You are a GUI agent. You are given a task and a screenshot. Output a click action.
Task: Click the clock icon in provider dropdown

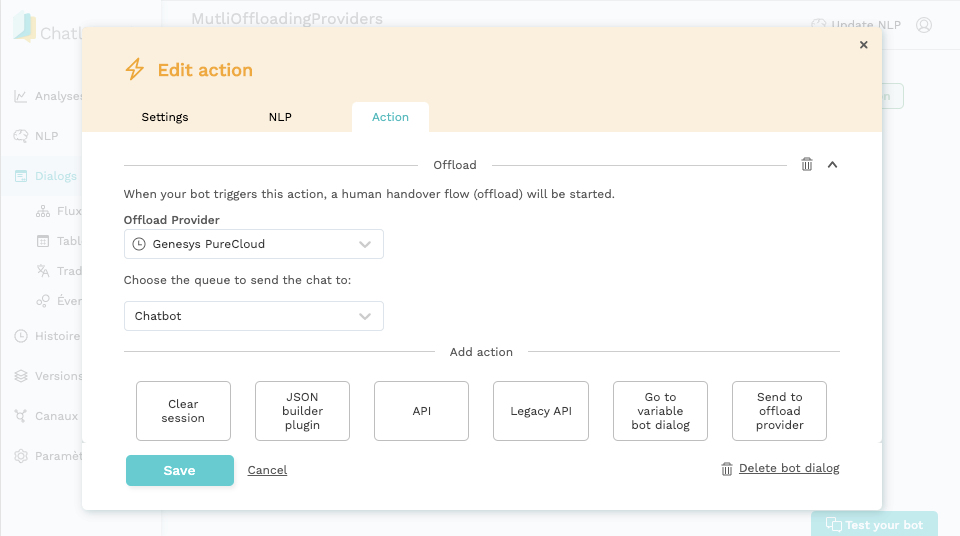139,244
